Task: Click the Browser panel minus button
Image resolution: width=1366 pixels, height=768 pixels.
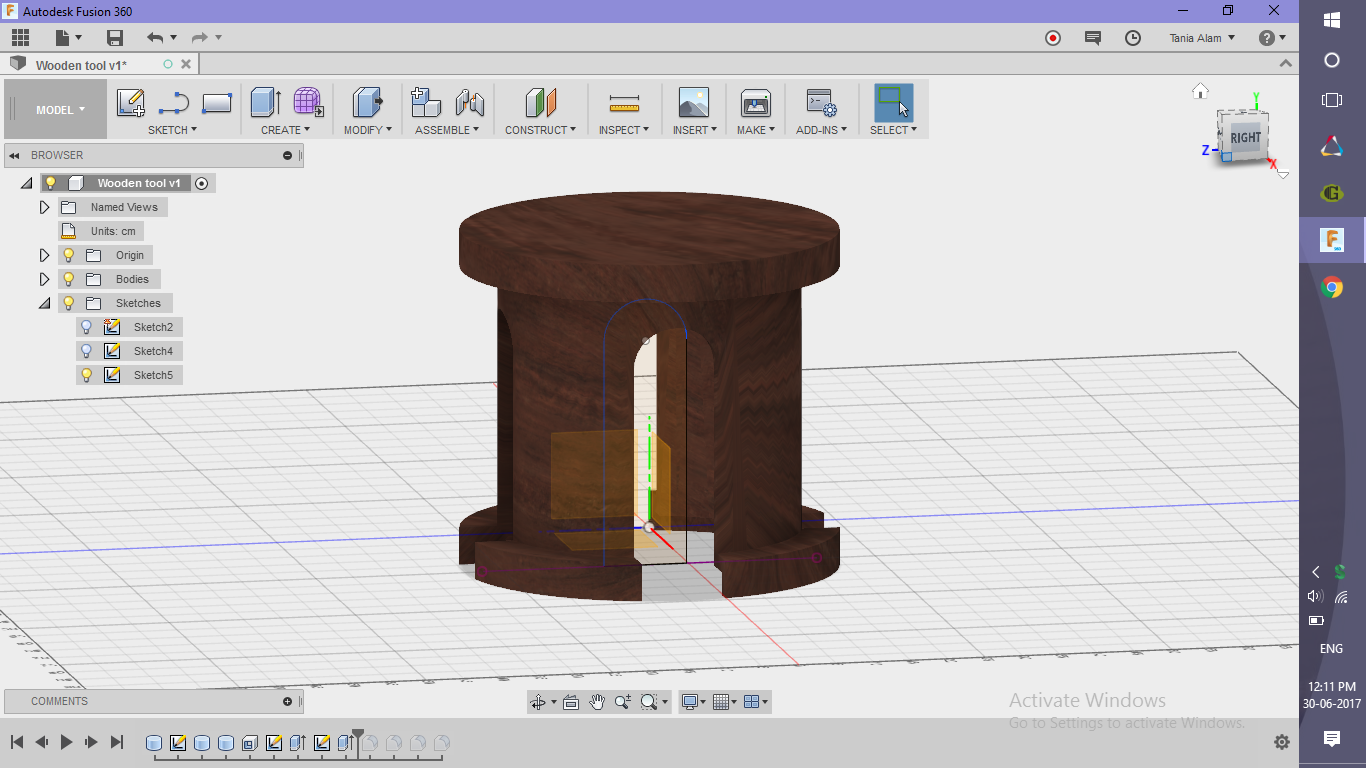Action: [288, 156]
